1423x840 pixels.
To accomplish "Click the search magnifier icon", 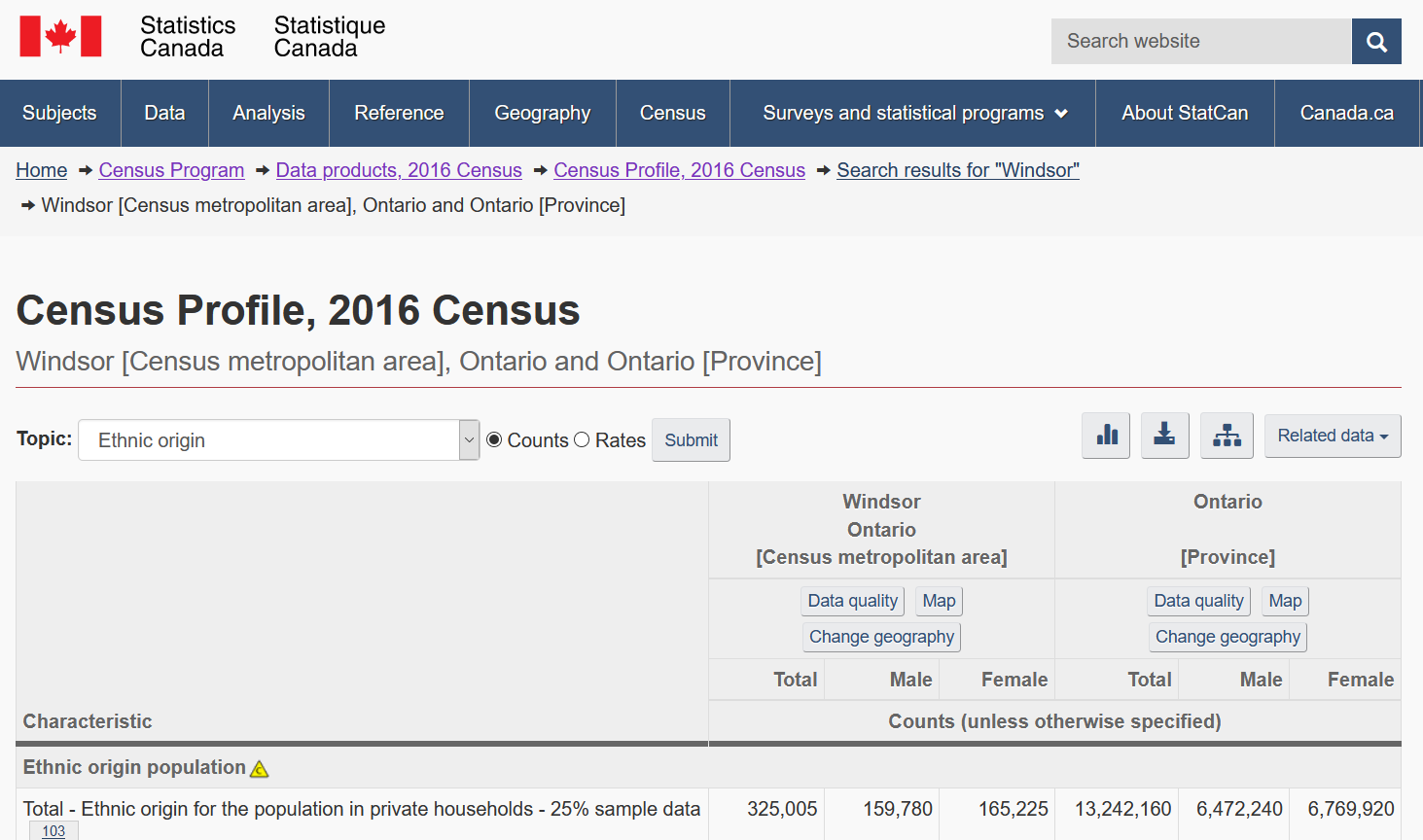I will click(1376, 41).
